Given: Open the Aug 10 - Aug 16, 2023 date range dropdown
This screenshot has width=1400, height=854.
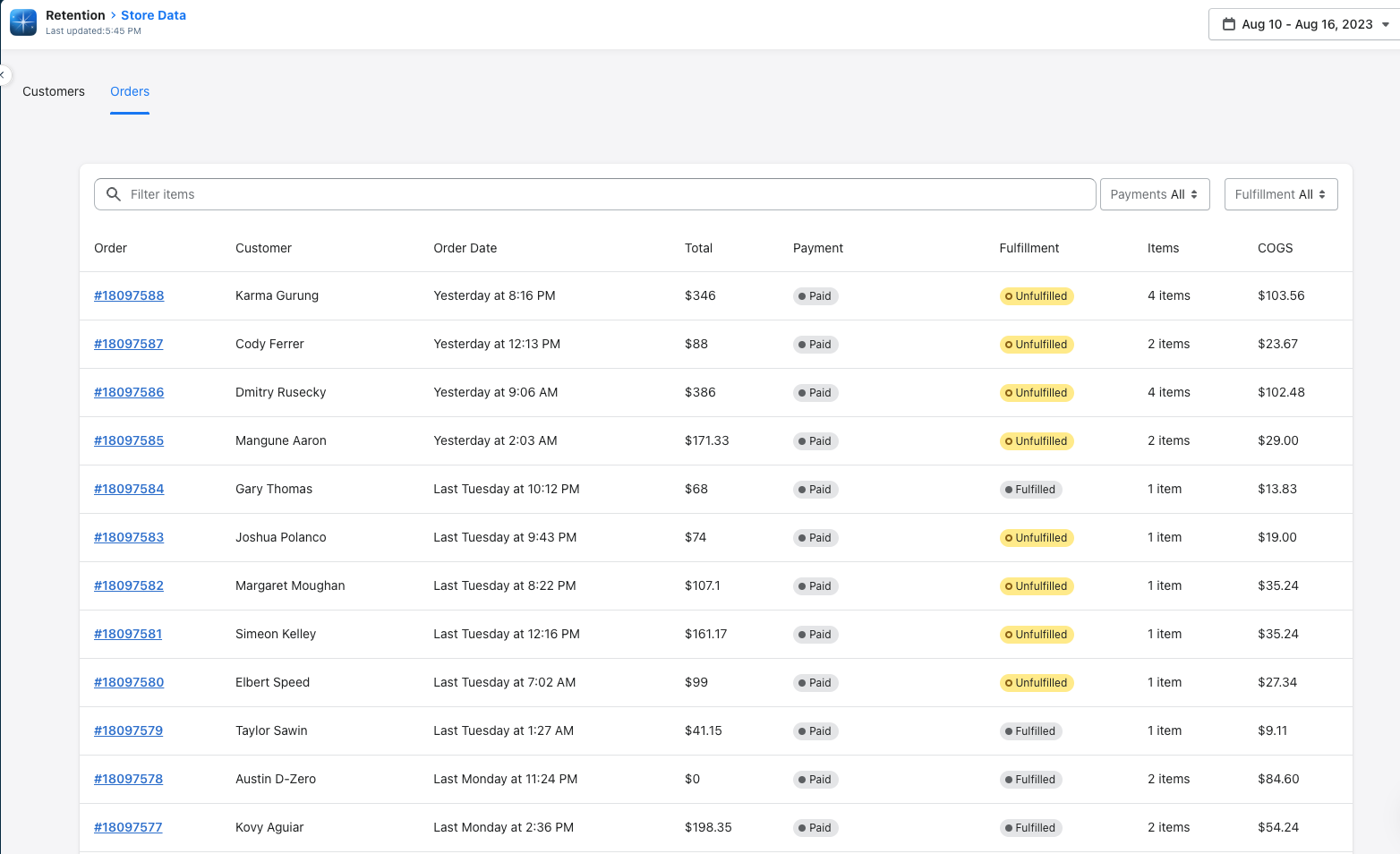Looking at the screenshot, I should click(x=1306, y=24).
